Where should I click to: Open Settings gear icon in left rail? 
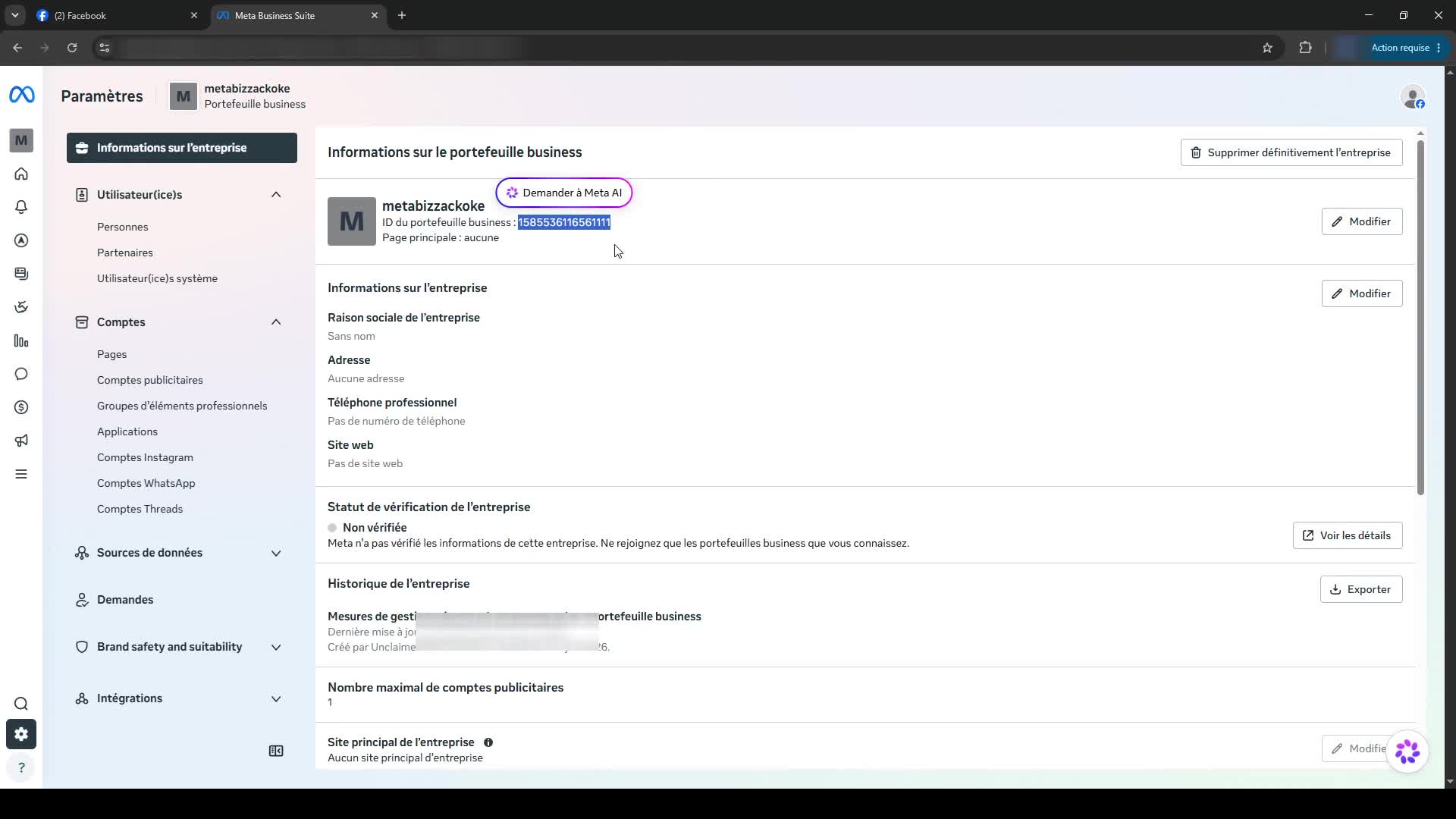[21, 734]
